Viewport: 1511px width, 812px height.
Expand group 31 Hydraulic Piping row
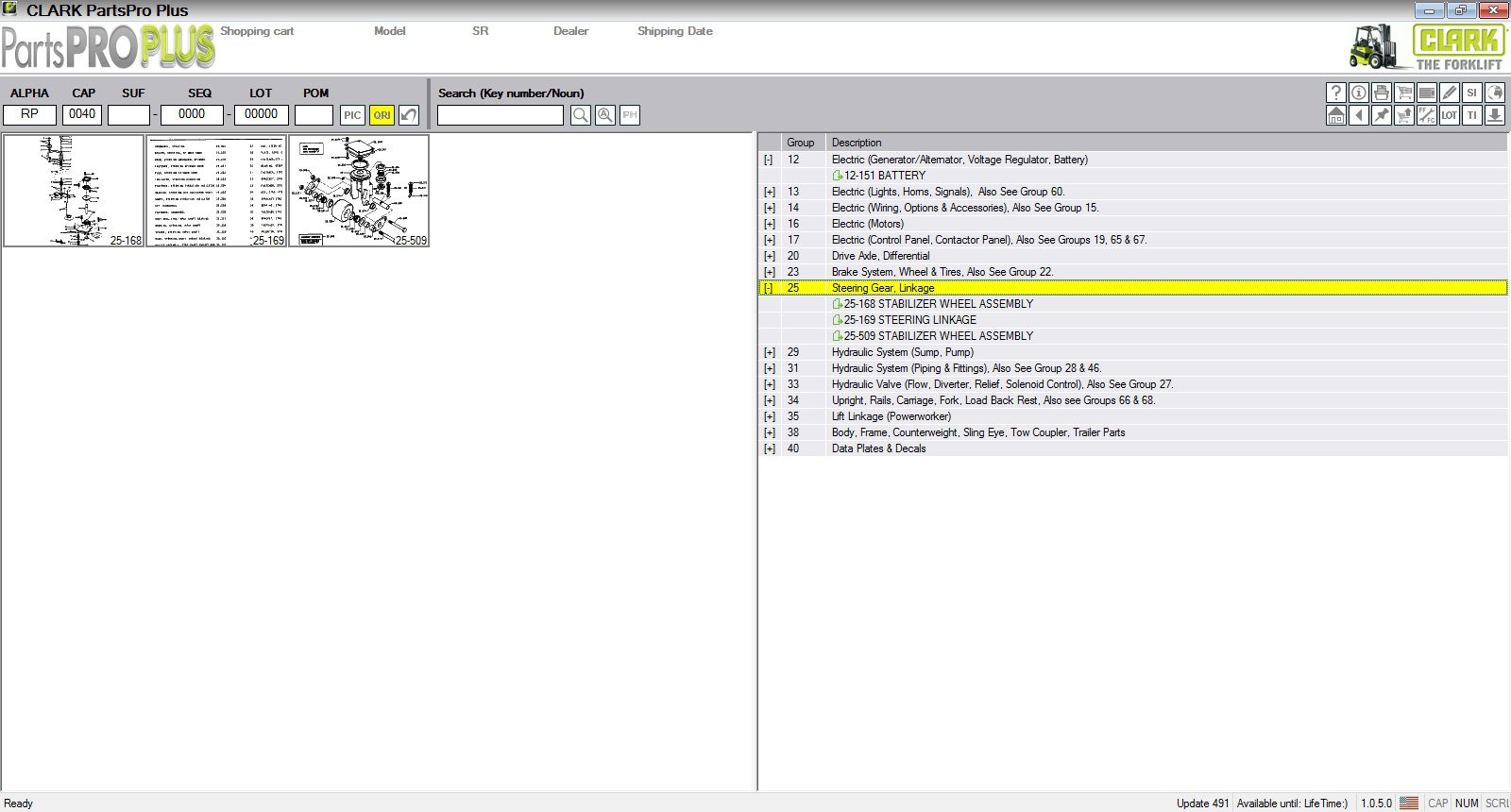pyautogui.click(x=769, y=368)
